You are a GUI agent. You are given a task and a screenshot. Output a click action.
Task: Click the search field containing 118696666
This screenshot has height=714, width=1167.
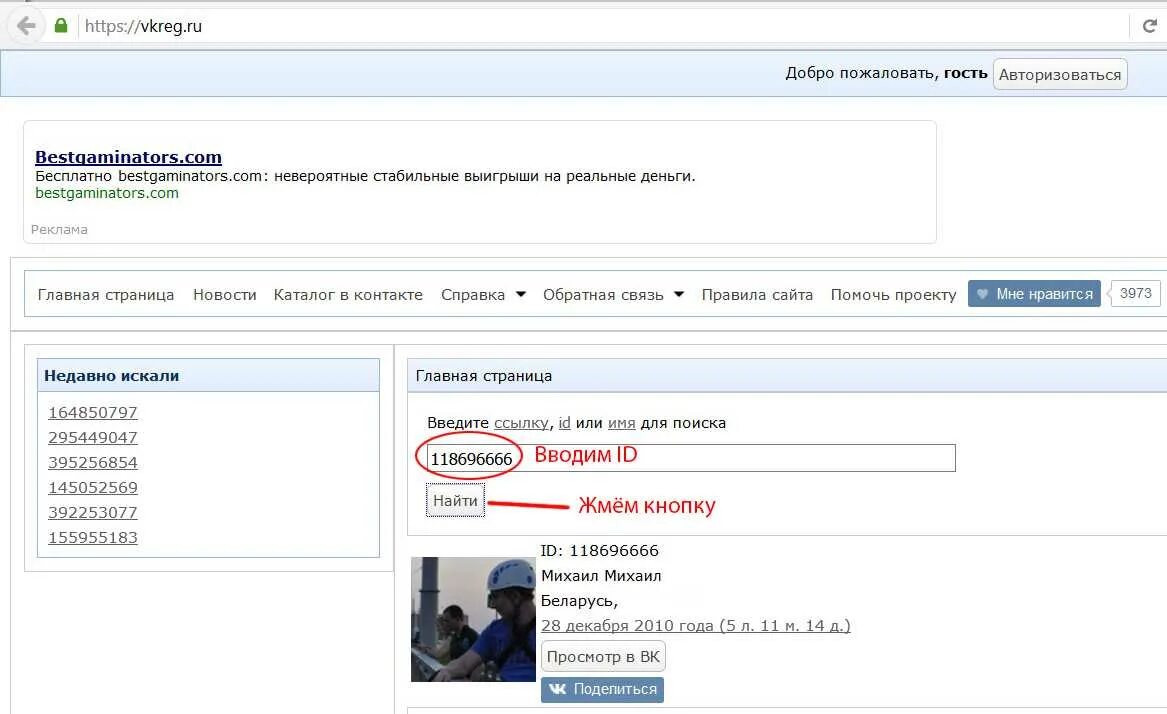[691, 458]
